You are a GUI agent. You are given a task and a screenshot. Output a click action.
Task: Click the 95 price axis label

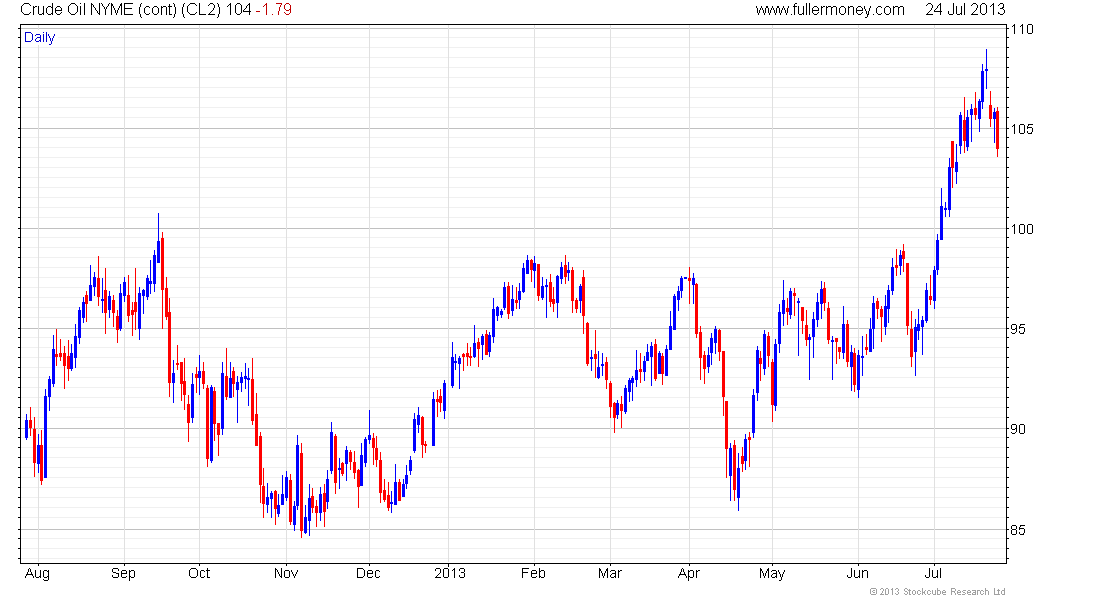coord(1018,329)
